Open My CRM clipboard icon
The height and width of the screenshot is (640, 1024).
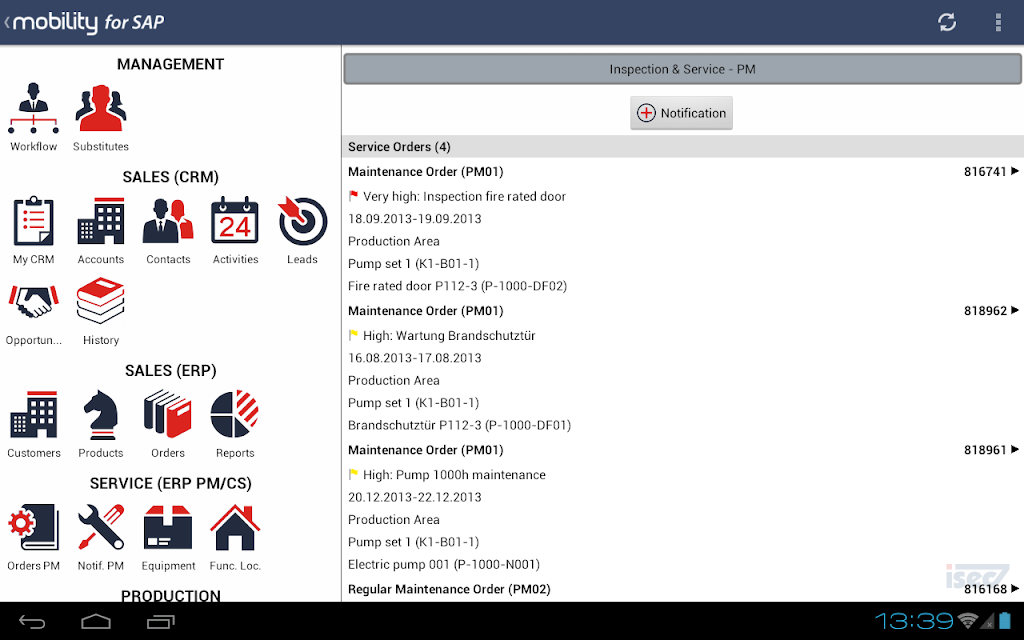33,221
